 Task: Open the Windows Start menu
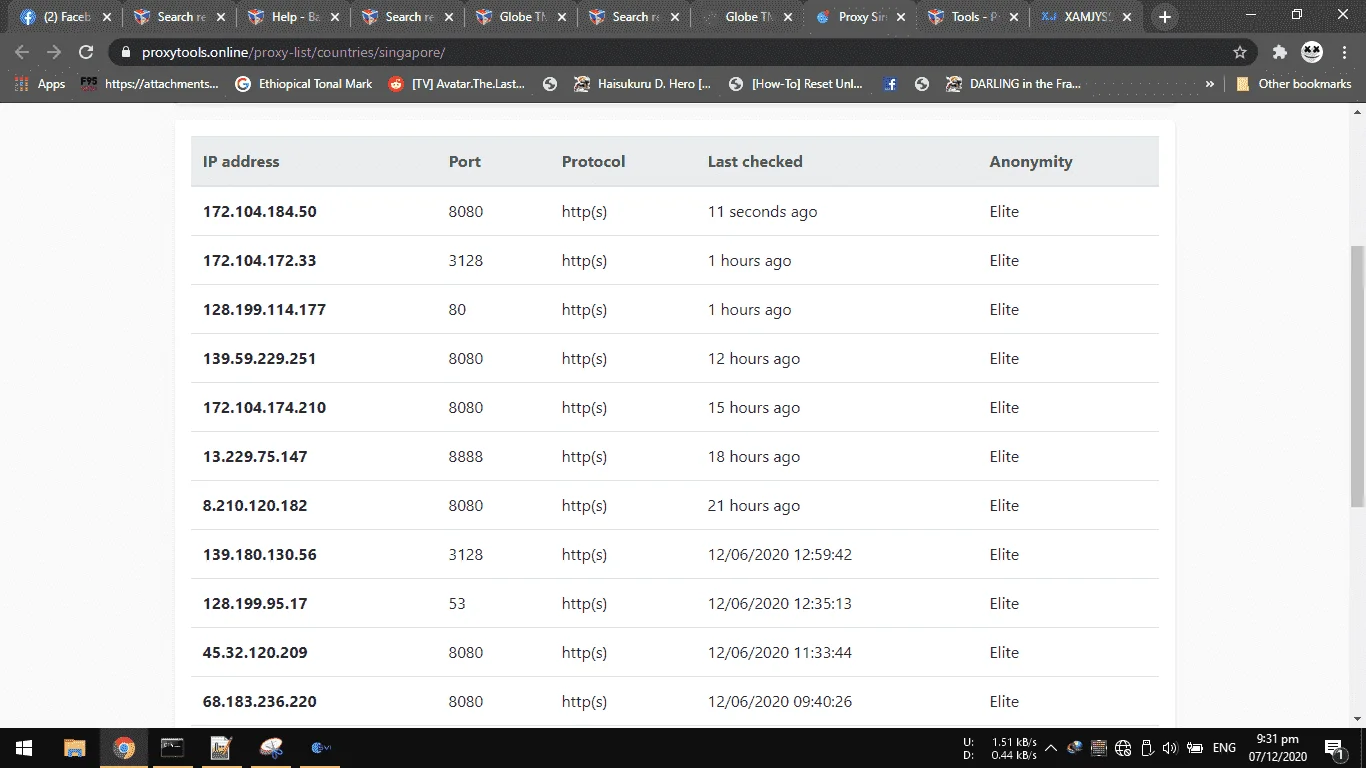[24, 747]
